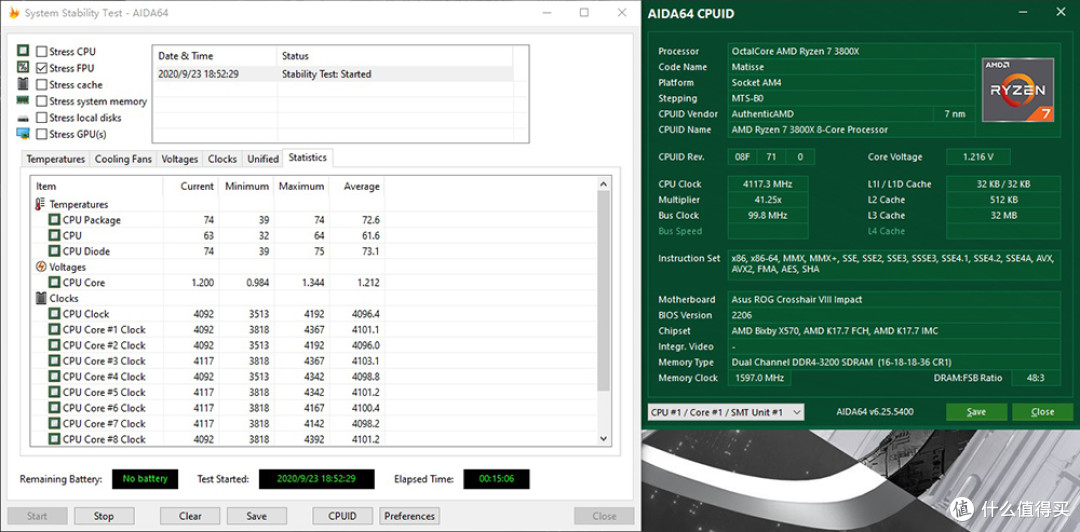Click the Stop button

(104, 516)
